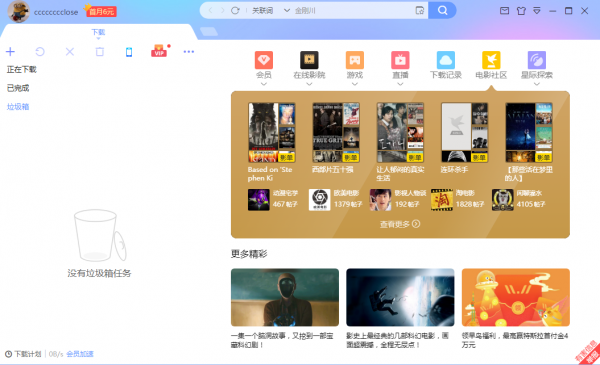The width and height of the screenshot is (600, 365).
Task: Refresh the page with the reload icon
Action: coord(235,11)
